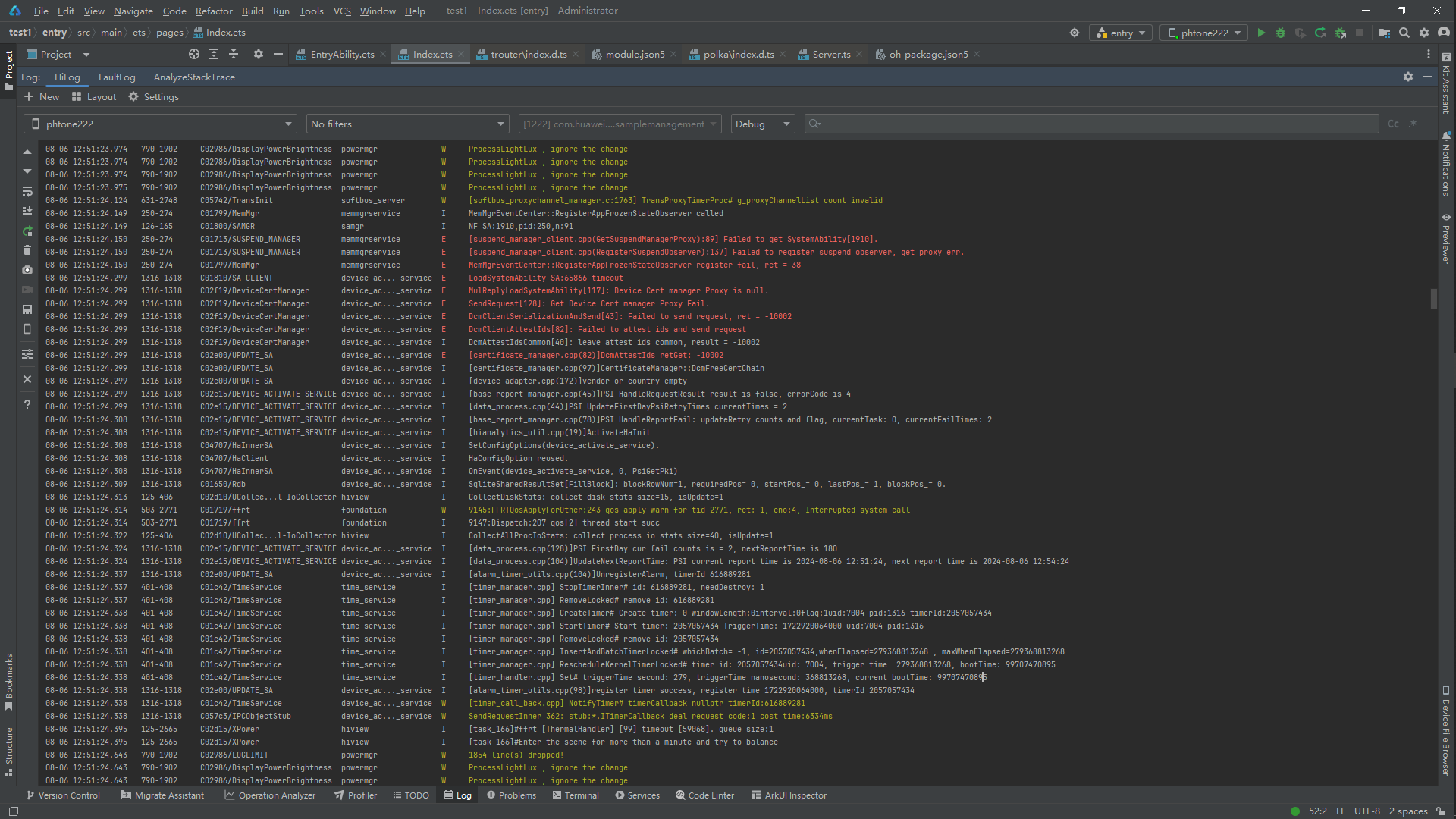Open log view options sliders icon
Screen dimensions: 1456x819
coord(27,354)
